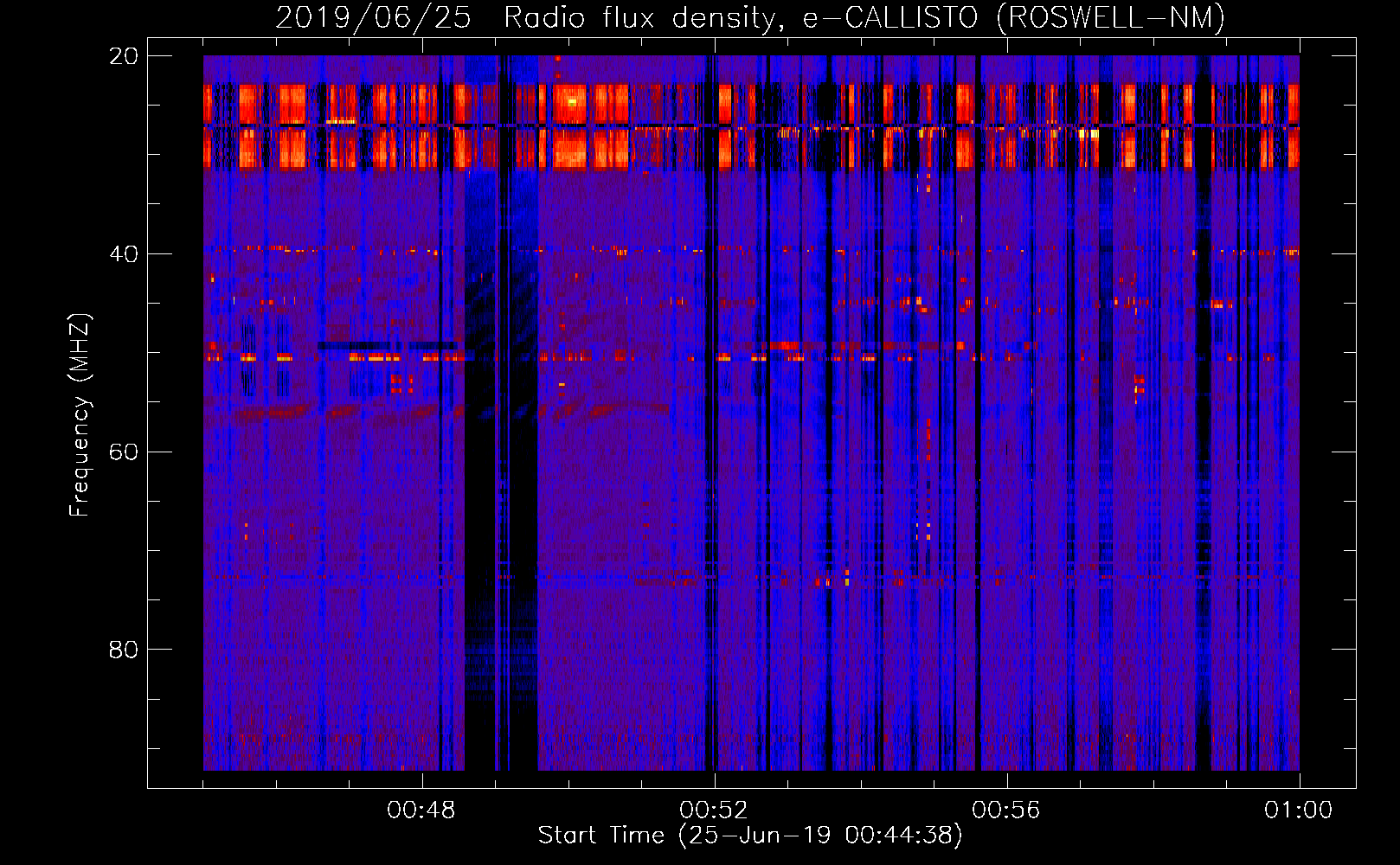
Task: Click the frequency tick label '40'
Action: tap(124, 254)
